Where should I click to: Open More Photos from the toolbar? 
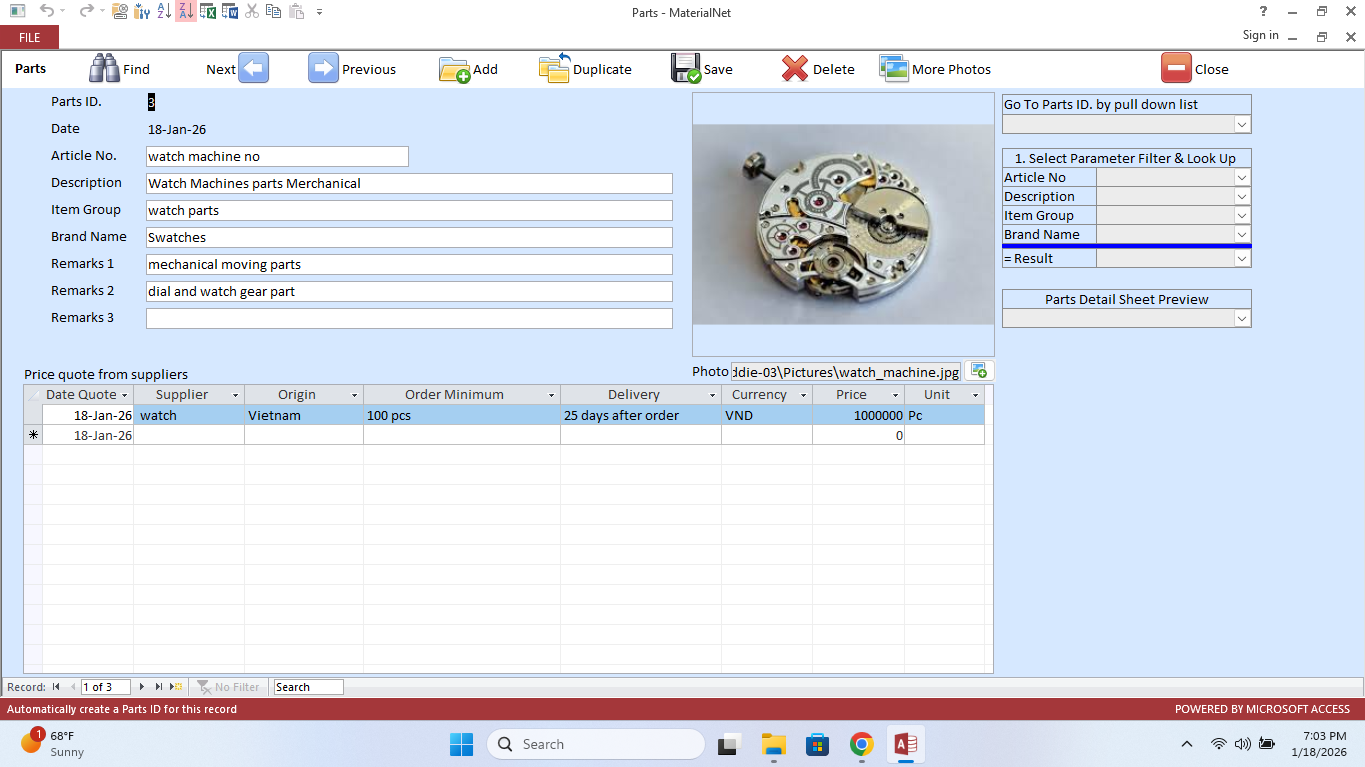point(893,68)
